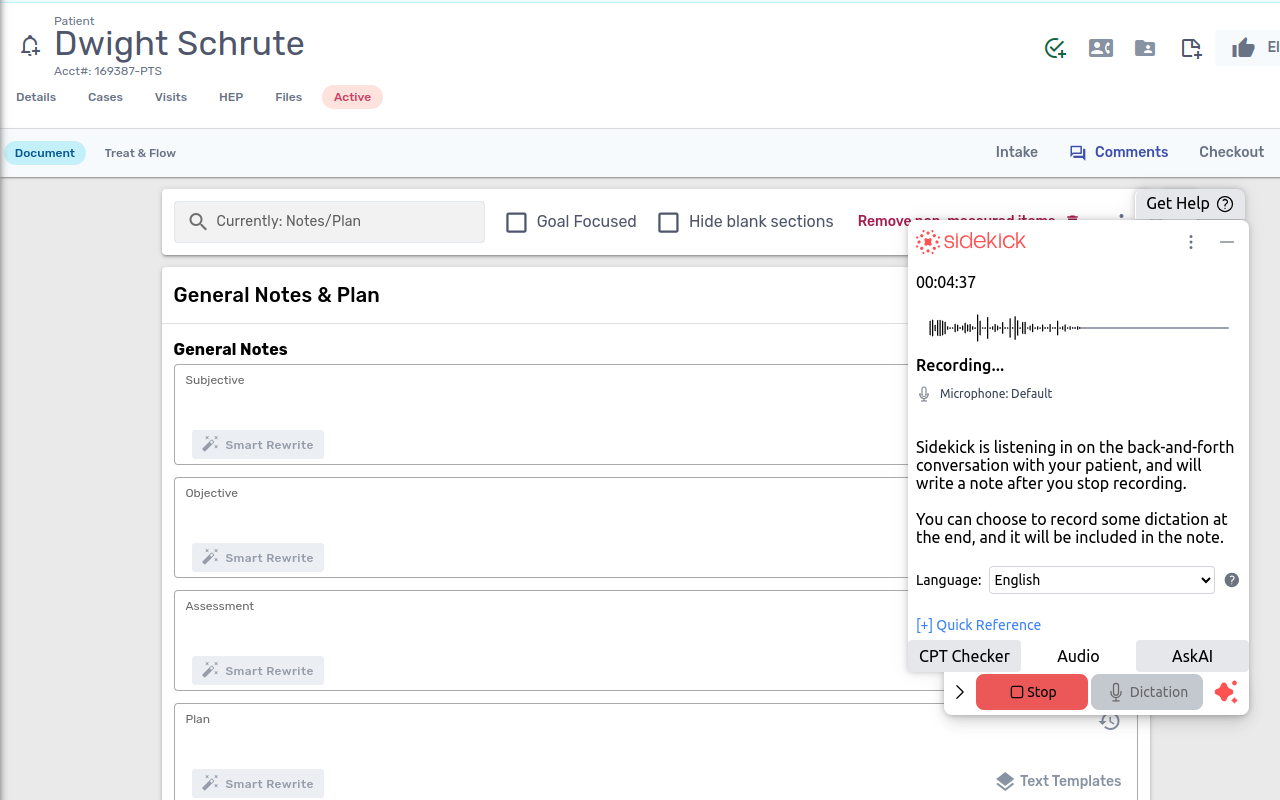Click the Dictation button
This screenshot has width=1280, height=800.
pos(1147,692)
